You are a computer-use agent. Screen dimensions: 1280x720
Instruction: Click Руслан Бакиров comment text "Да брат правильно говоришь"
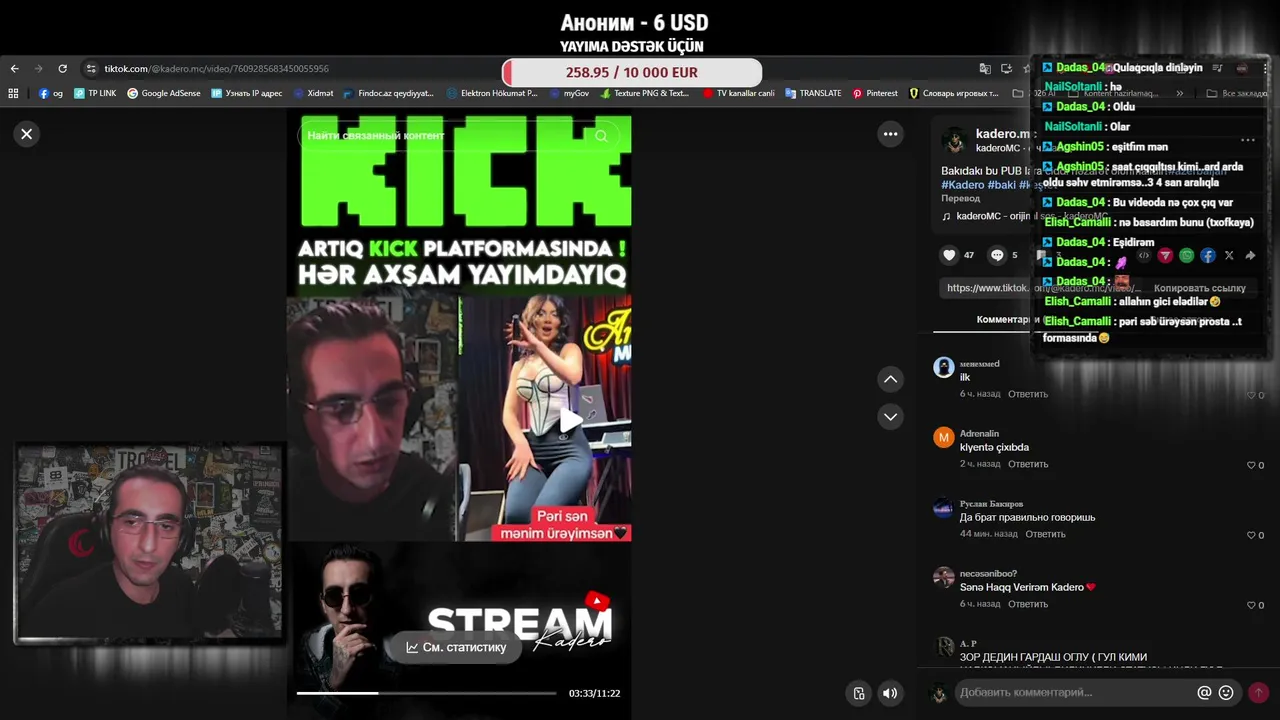pyautogui.click(x=1027, y=517)
